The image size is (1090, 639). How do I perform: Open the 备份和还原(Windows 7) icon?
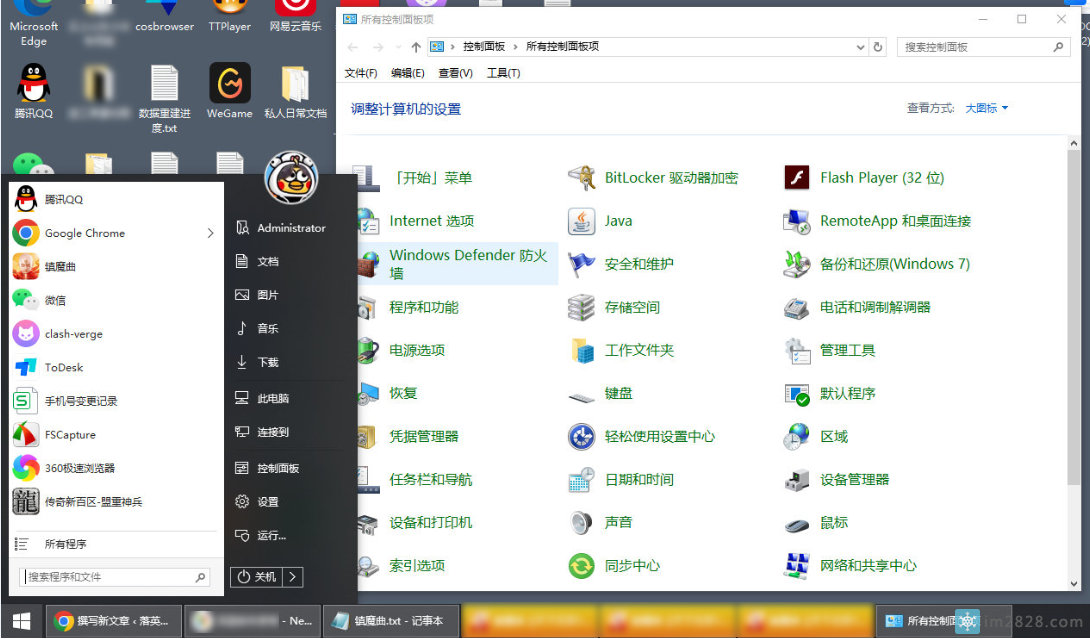[x=797, y=264]
